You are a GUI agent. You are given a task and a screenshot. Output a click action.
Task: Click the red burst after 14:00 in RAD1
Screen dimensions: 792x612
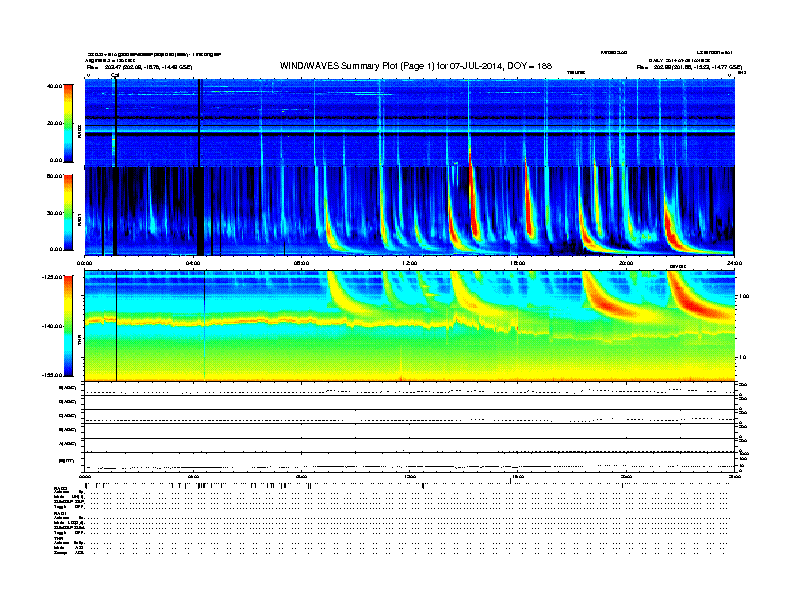click(473, 202)
